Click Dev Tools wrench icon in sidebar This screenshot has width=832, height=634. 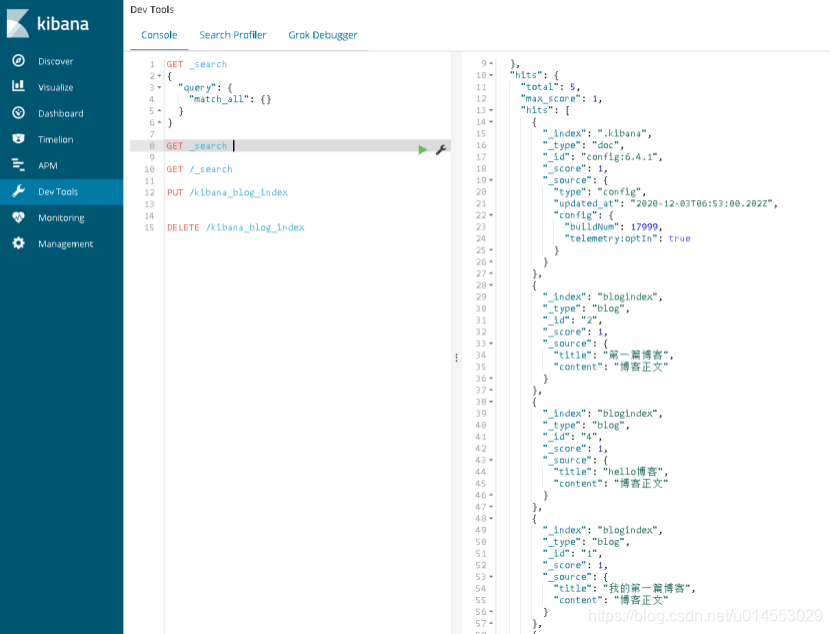click(x=19, y=191)
